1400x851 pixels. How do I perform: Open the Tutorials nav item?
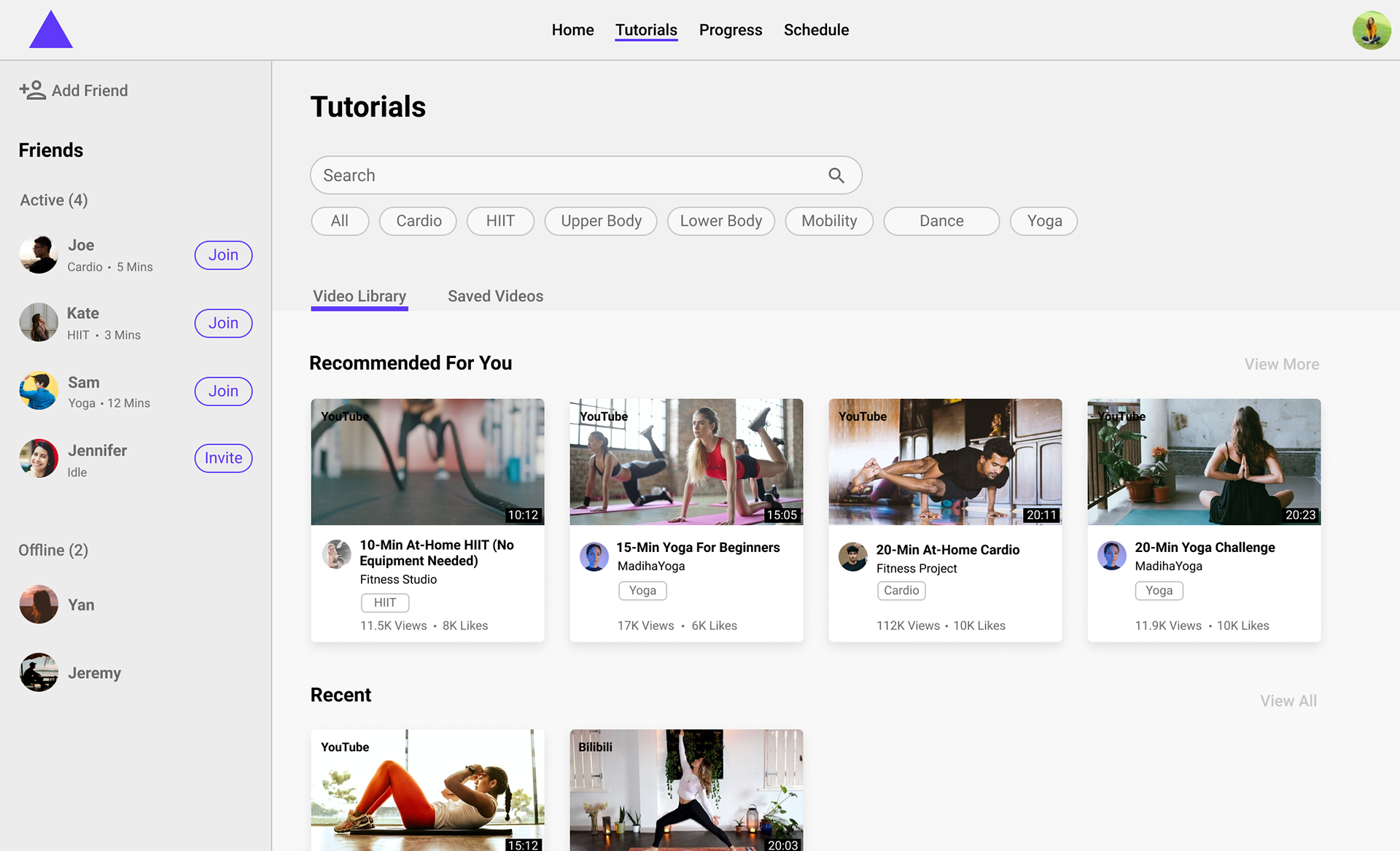click(646, 30)
